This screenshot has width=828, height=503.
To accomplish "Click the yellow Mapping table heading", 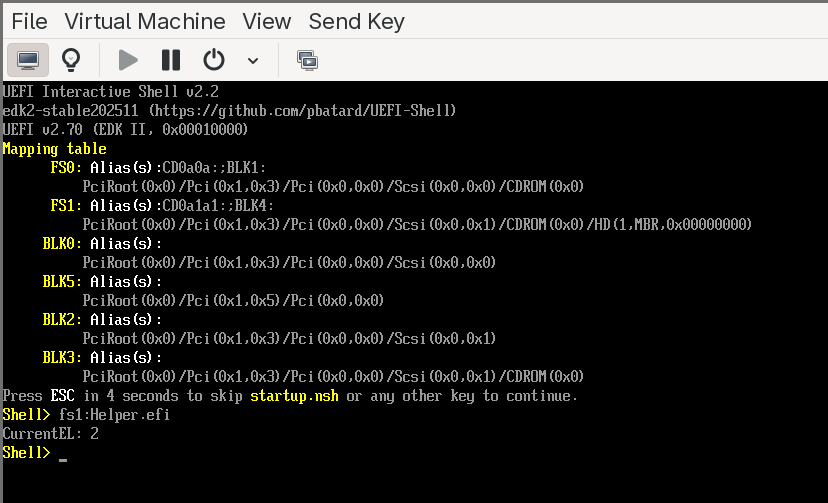I will (x=55, y=149).
